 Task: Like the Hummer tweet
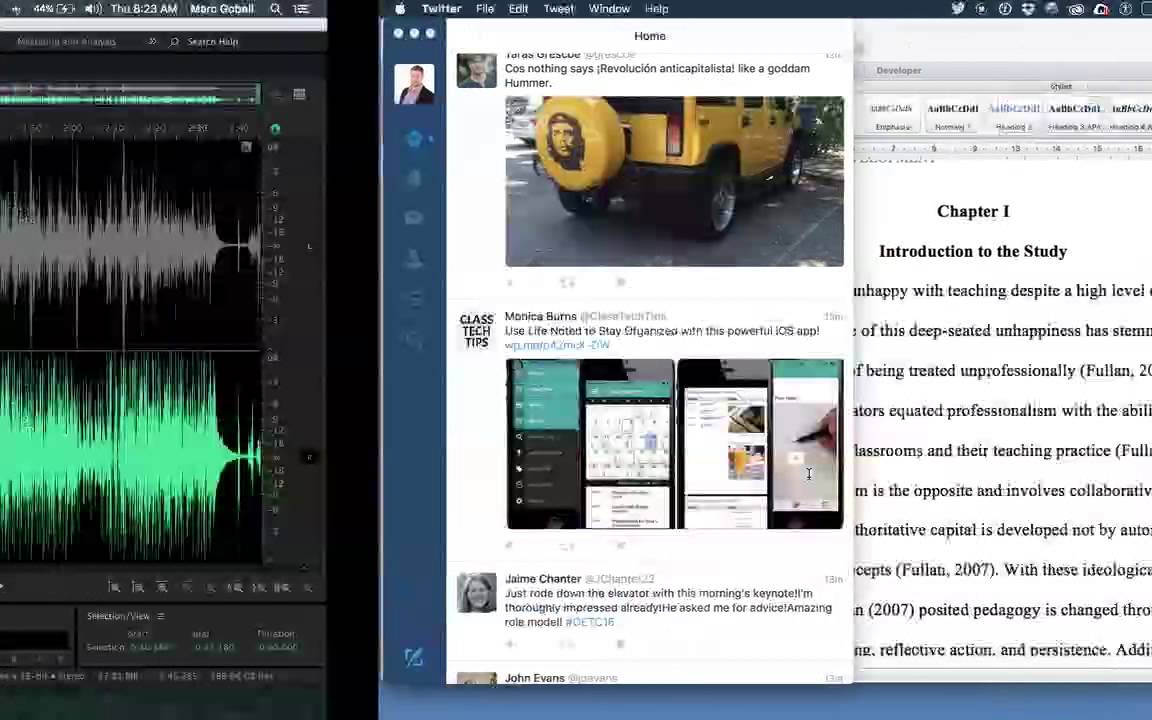pyautogui.click(x=621, y=282)
